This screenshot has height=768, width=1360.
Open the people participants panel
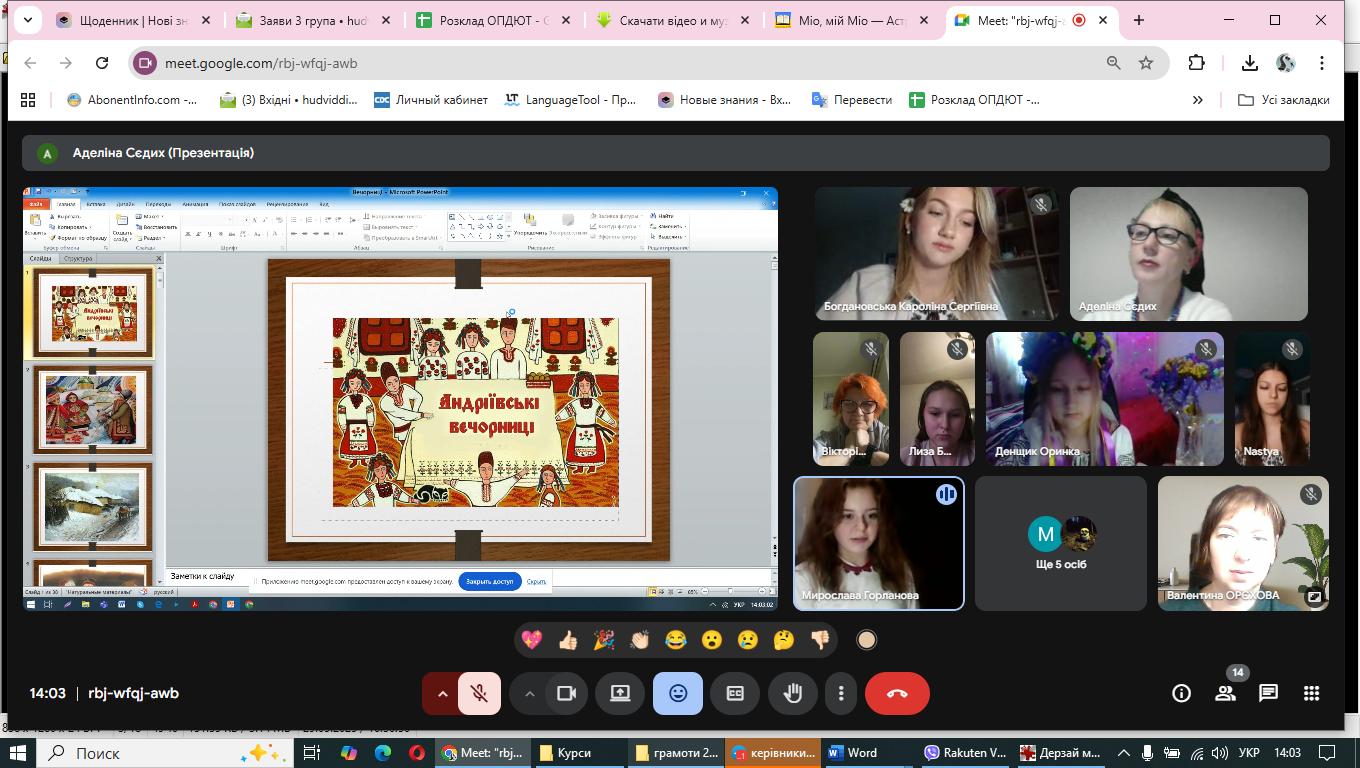1225,693
